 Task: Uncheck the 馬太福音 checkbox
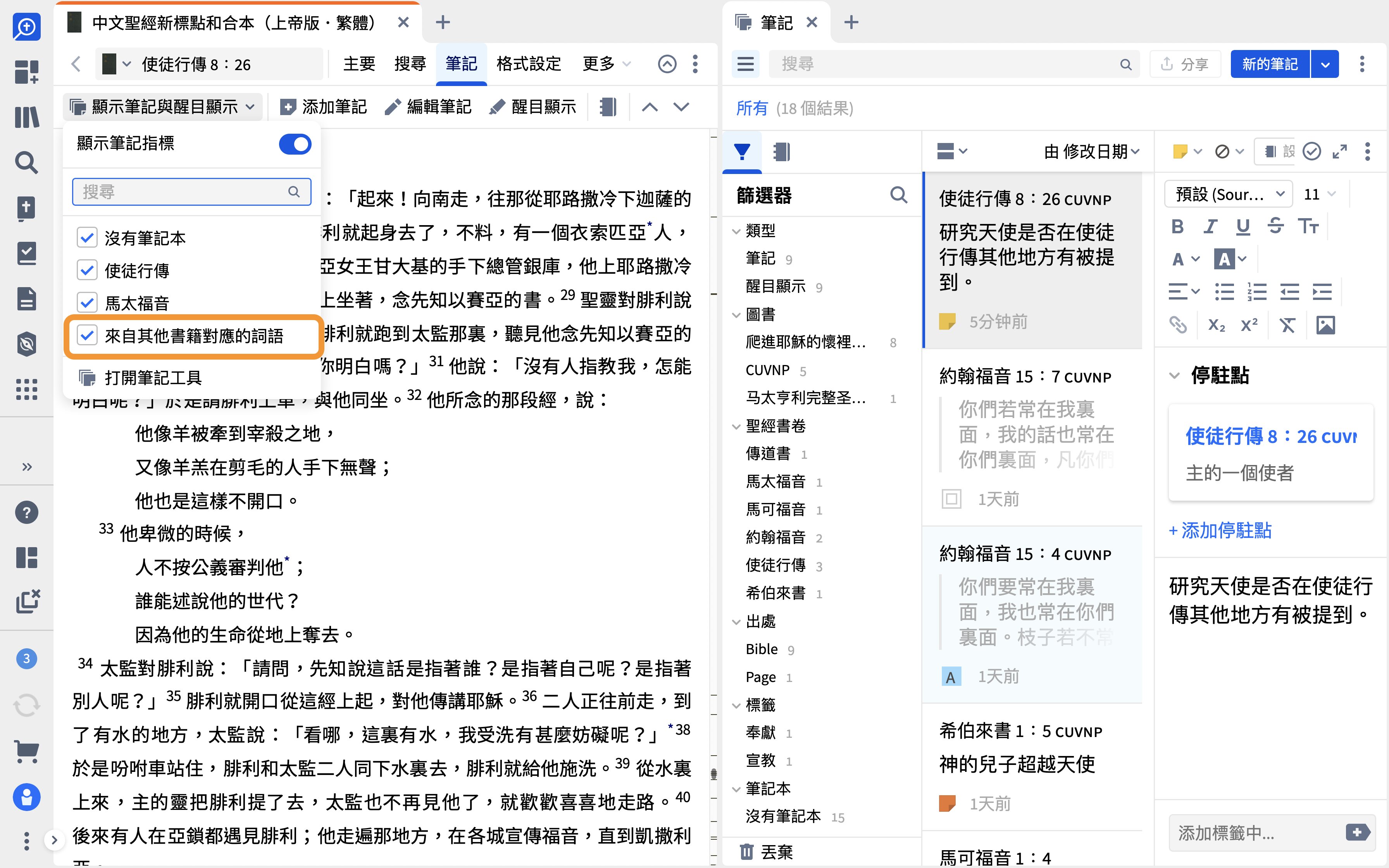point(87,302)
